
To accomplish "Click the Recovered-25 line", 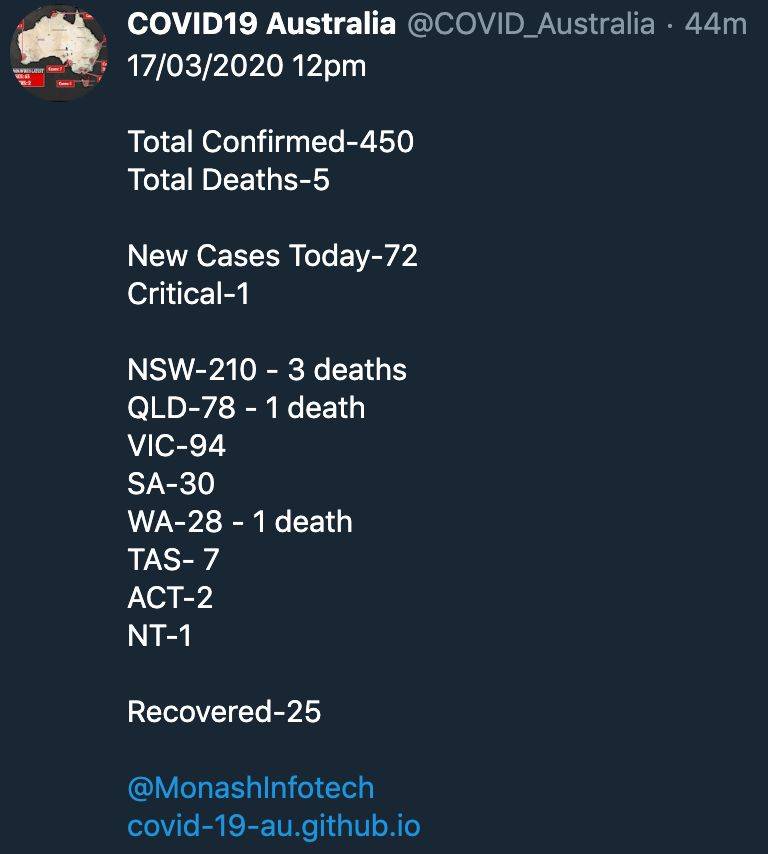I will (224, 711).
